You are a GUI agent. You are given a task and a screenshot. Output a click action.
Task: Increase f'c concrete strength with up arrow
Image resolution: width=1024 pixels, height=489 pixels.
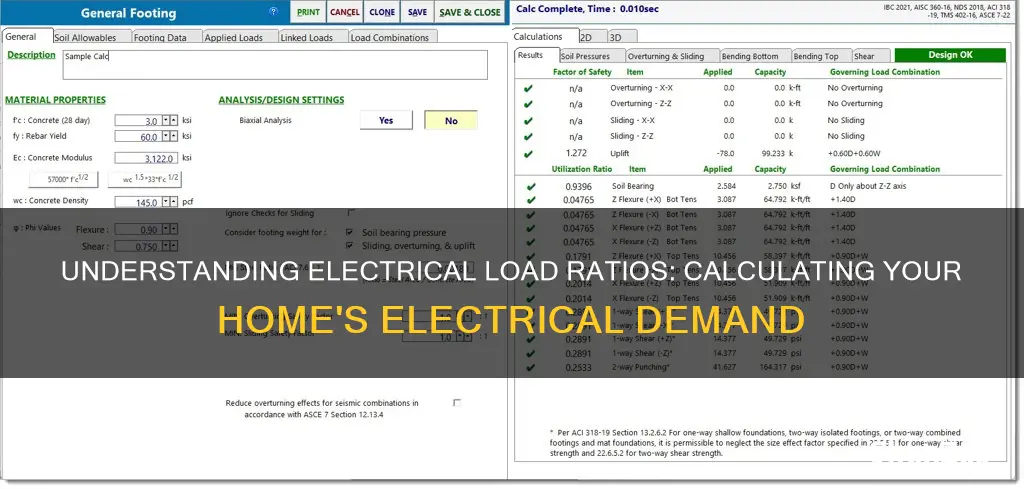coord(174,120)
